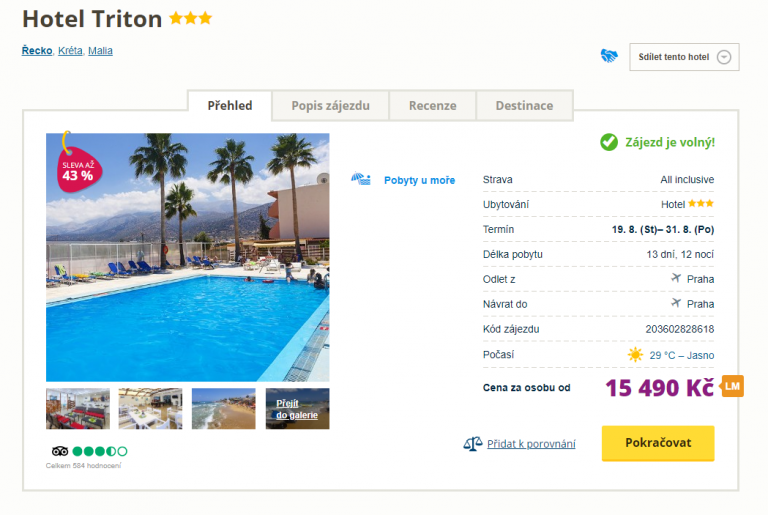Click the TripAdvisor owl rating icon
The height and width of the screenshot is (515, 768).
coord(59,451)
